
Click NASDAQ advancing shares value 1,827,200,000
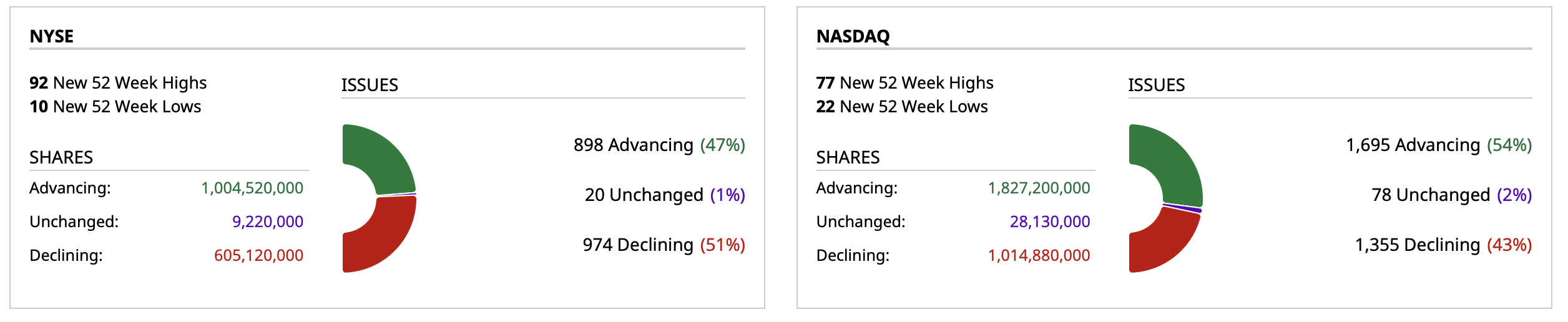pos(1039,188)
